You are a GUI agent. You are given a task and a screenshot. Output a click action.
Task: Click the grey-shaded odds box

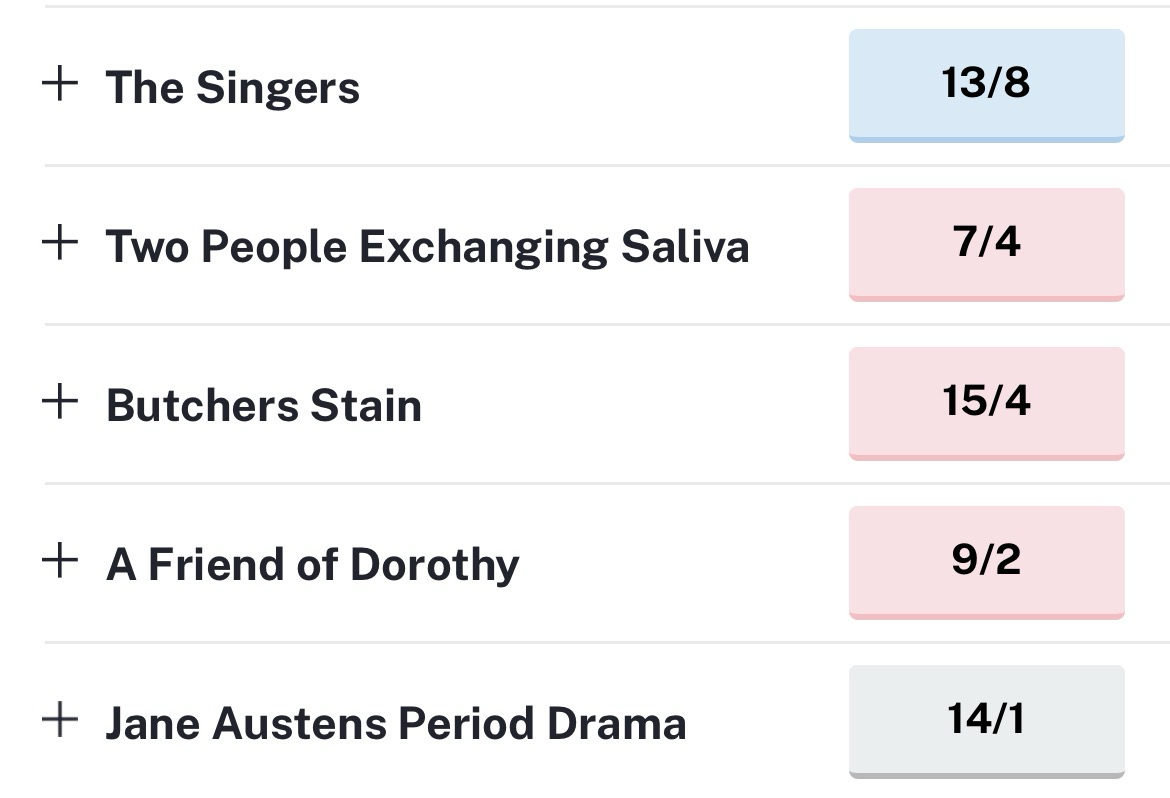(986, 720)
